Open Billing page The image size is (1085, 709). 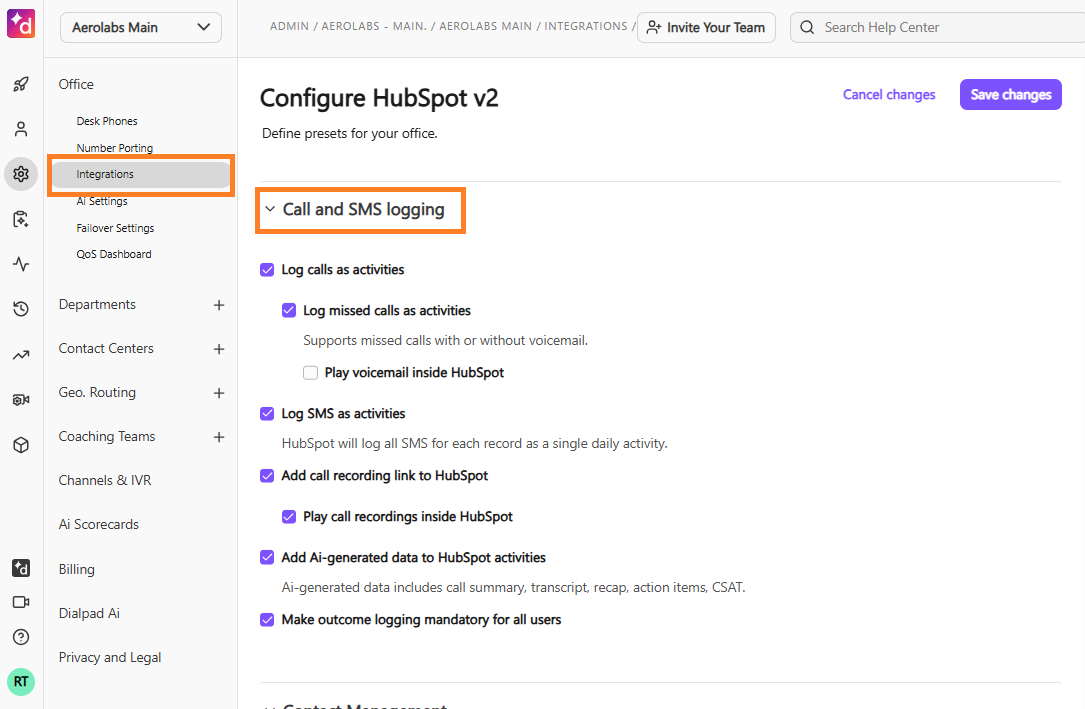(x=76, y=569)
